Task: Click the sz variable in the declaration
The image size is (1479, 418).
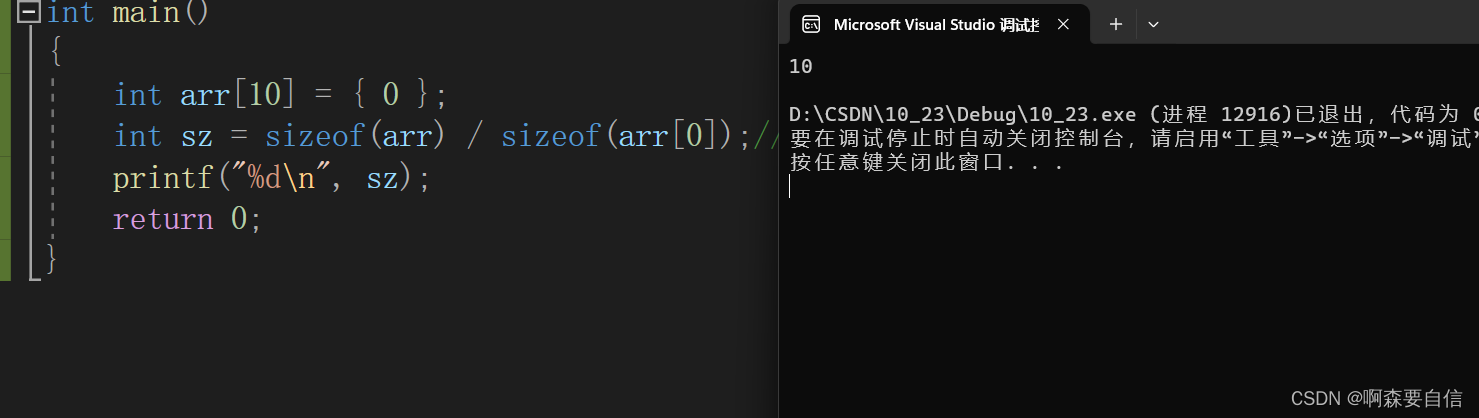Action: tap(196, 138)
